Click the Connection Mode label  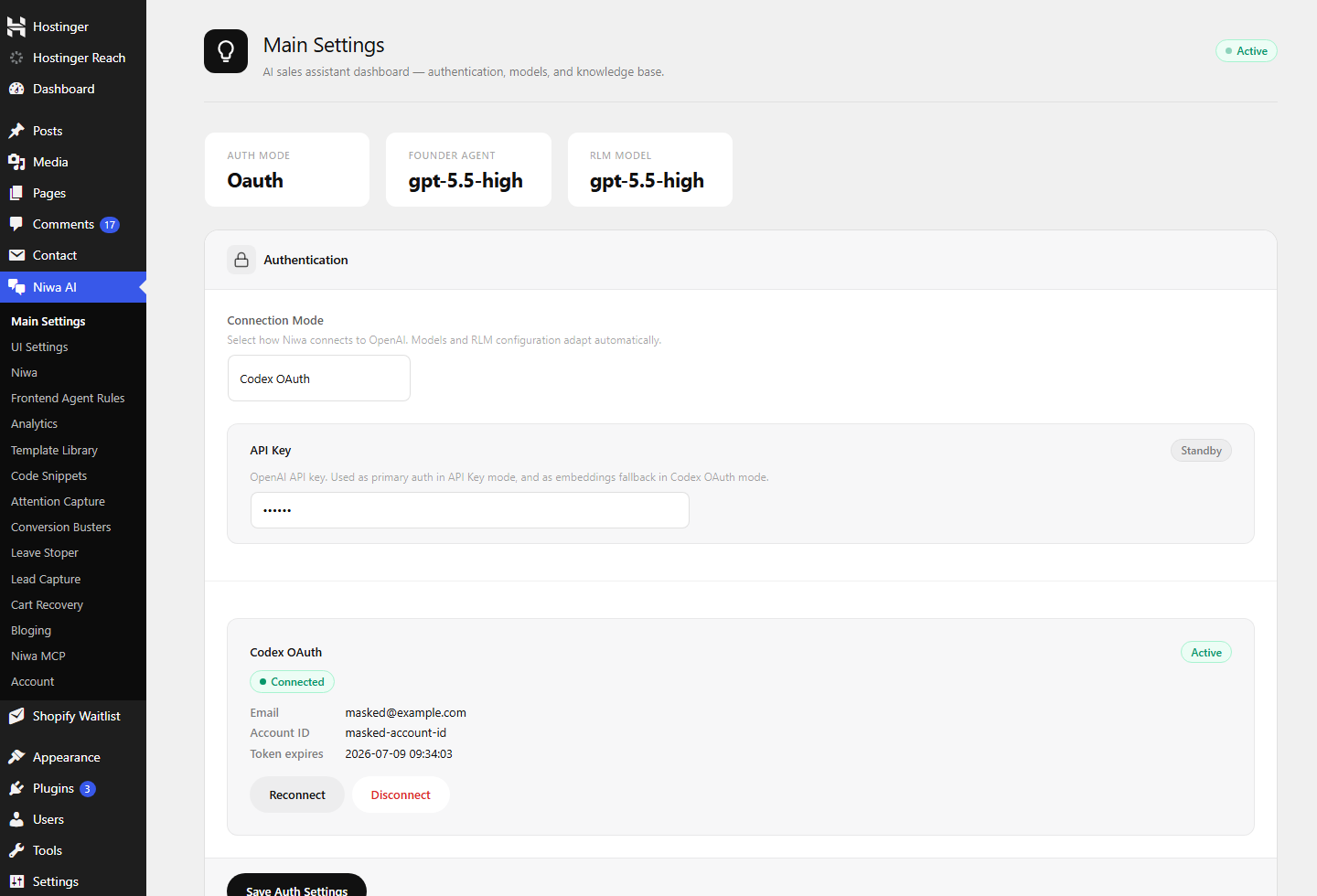click(275, 320)
